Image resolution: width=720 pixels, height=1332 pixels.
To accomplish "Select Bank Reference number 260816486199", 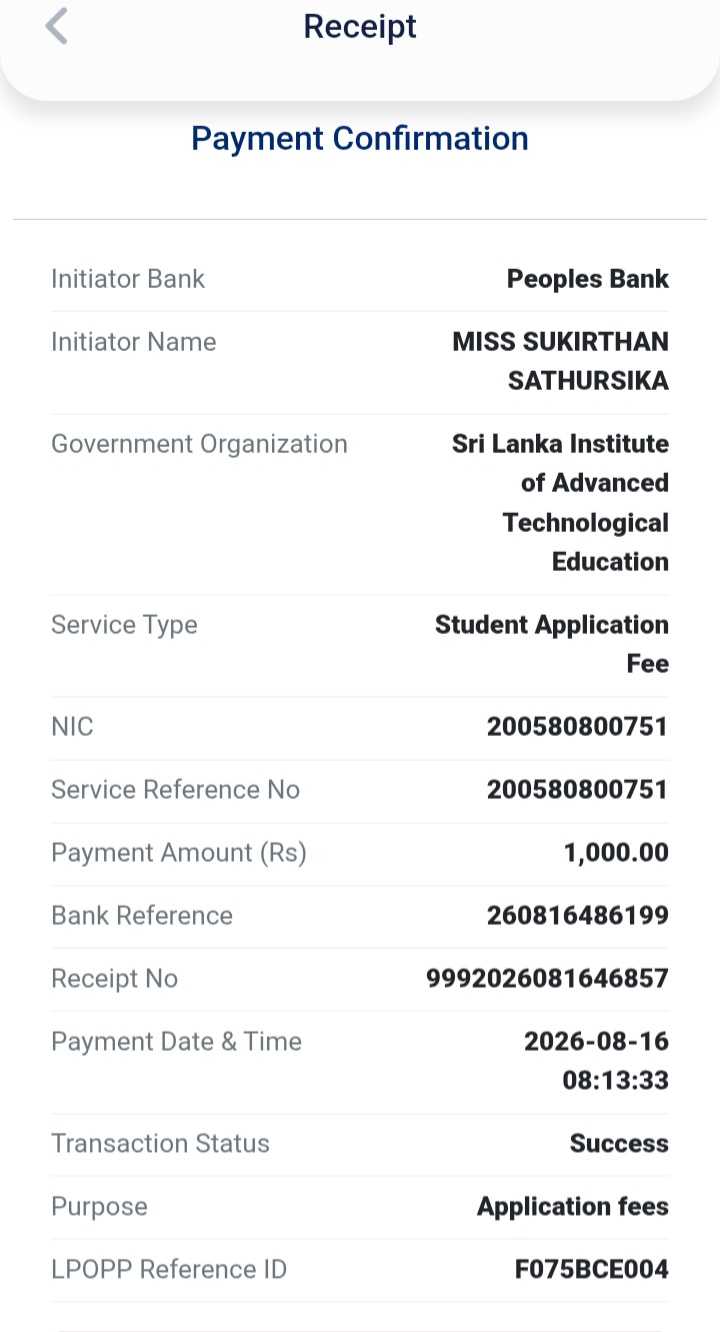I will click(x=577, y=916).
